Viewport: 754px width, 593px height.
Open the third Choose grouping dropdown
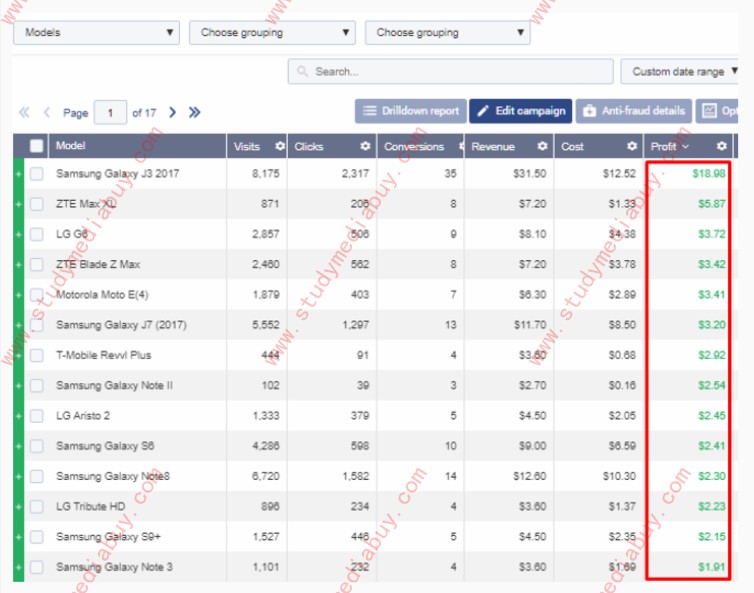[448, 33]
